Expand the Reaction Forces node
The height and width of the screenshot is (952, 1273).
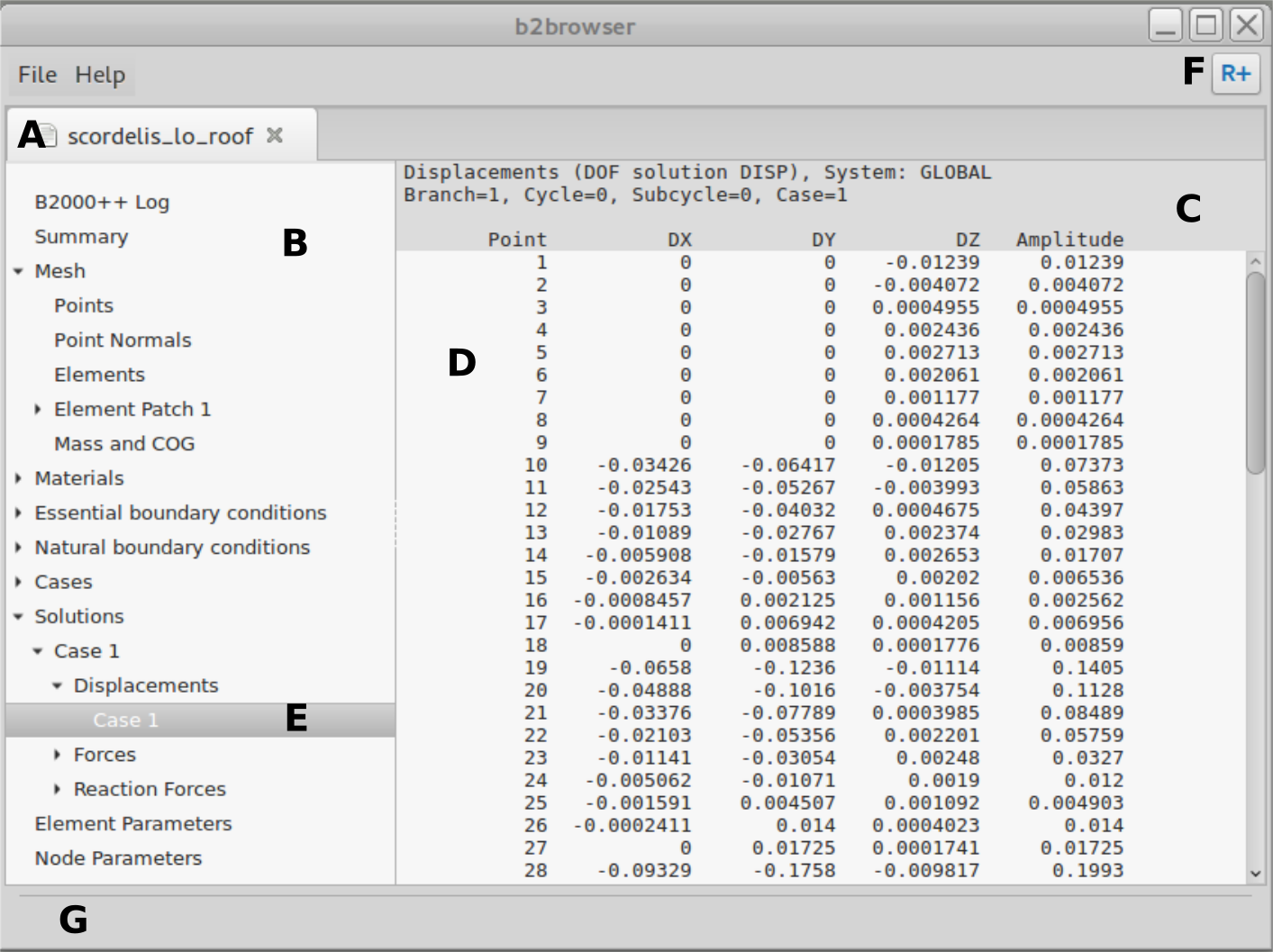(58, 790)
